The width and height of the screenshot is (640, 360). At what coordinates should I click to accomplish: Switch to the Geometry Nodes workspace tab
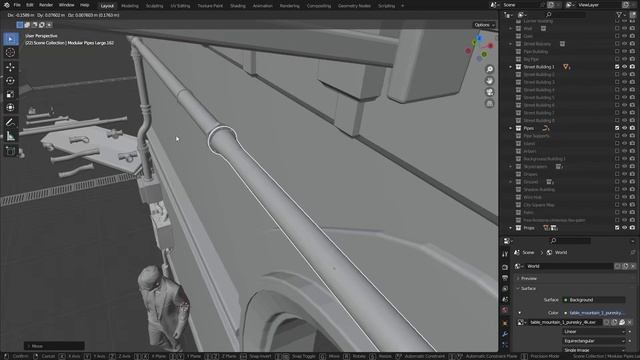[354, 6]
